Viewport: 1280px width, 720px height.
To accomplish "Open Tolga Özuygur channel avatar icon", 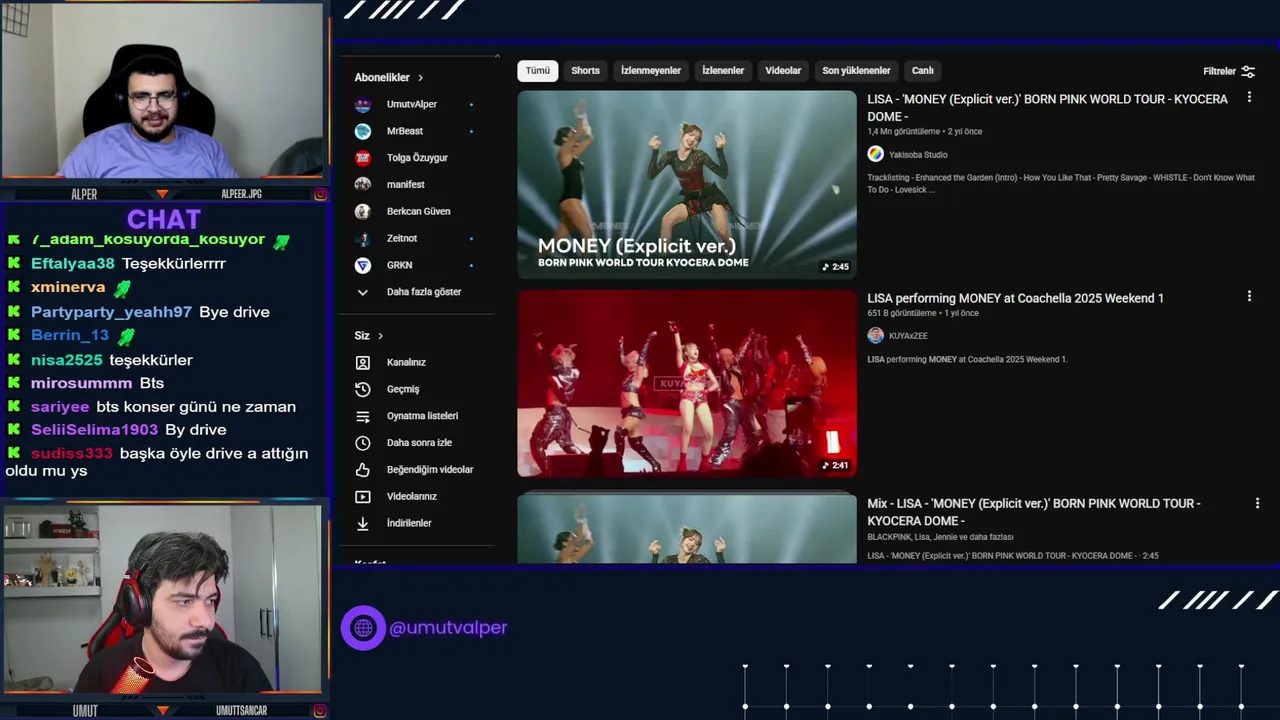I will coord(363,158).
